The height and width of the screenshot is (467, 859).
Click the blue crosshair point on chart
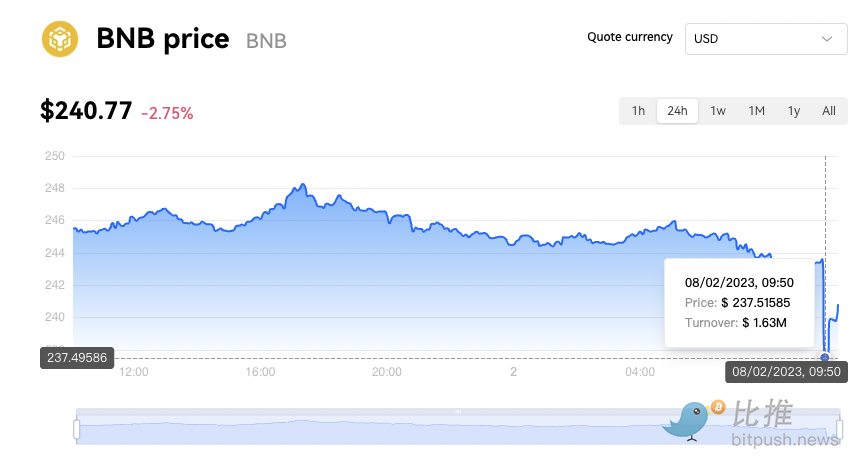click(825, 357)
